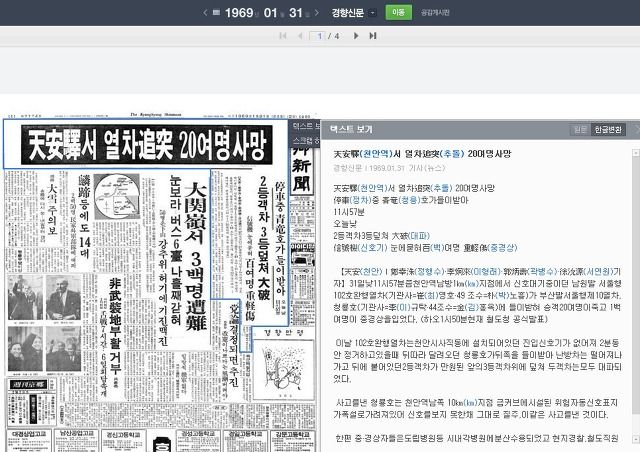640x452 pixels.
Task: Select the 2등객차 3등덮쳐 大破 article column
Action: coord(263,239)
